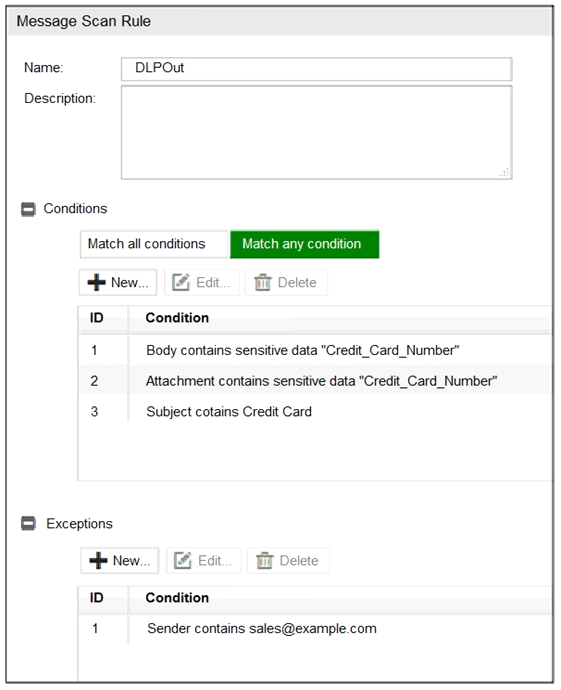This screenshot has height=690, width=561.
Task: Collapse the Conditions section
Action: click(28, 209)
